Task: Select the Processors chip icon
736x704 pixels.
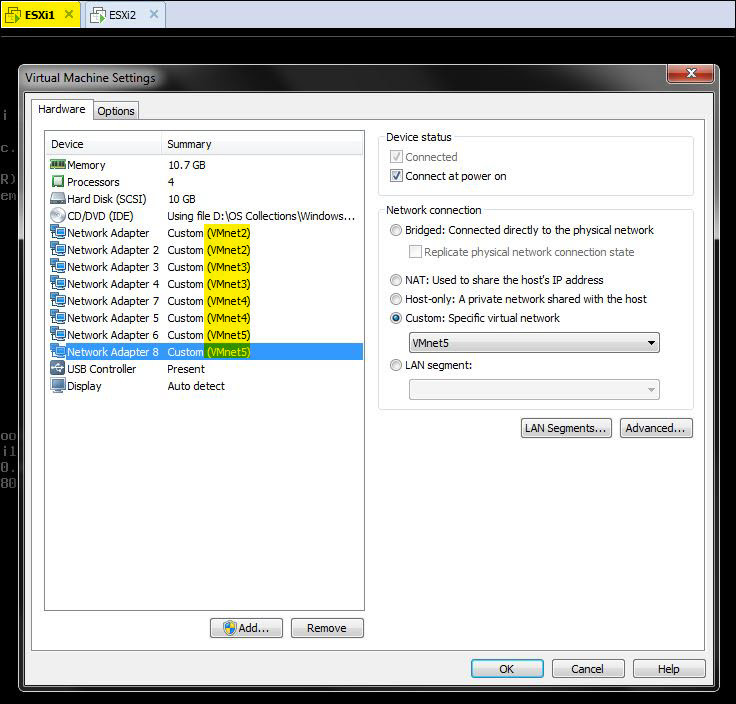Action: tap(58, 182)
